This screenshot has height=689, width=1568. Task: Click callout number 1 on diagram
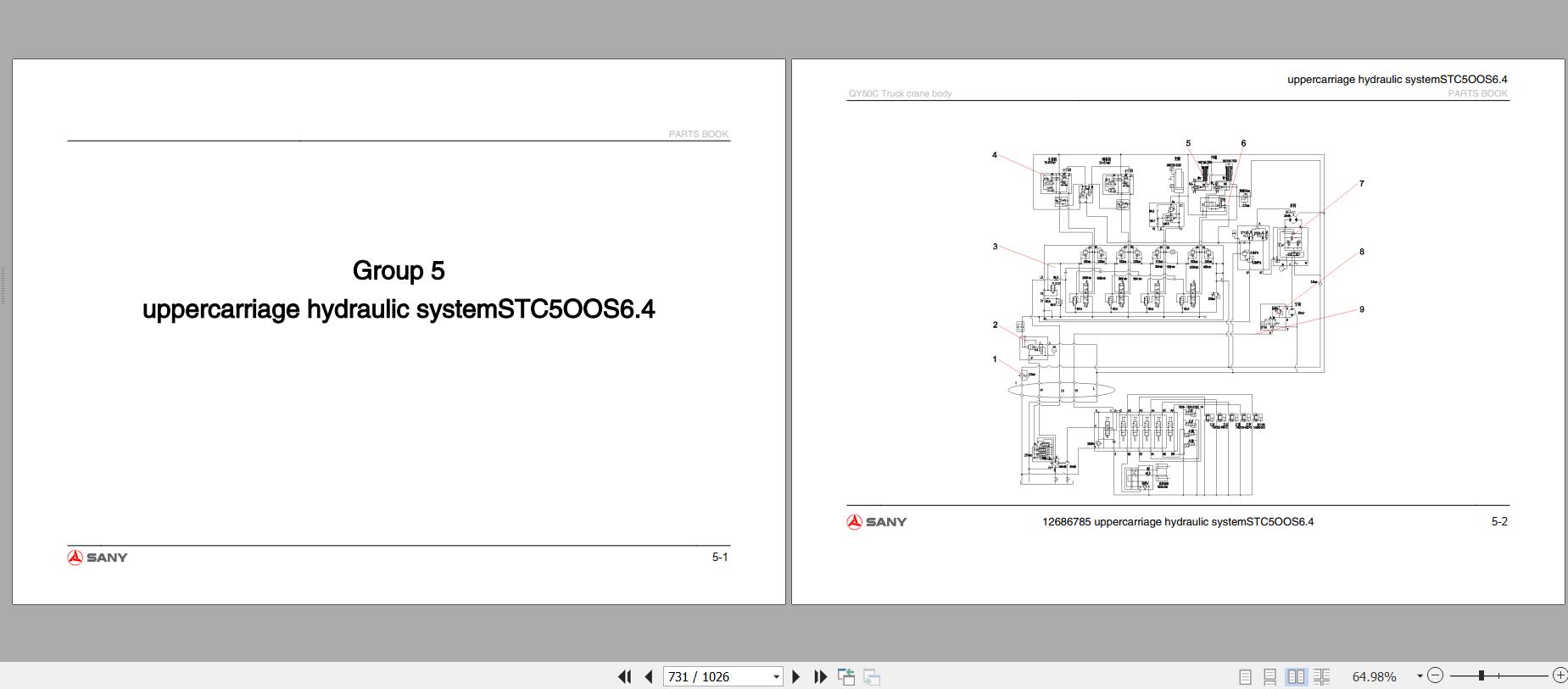coord(995,359)
